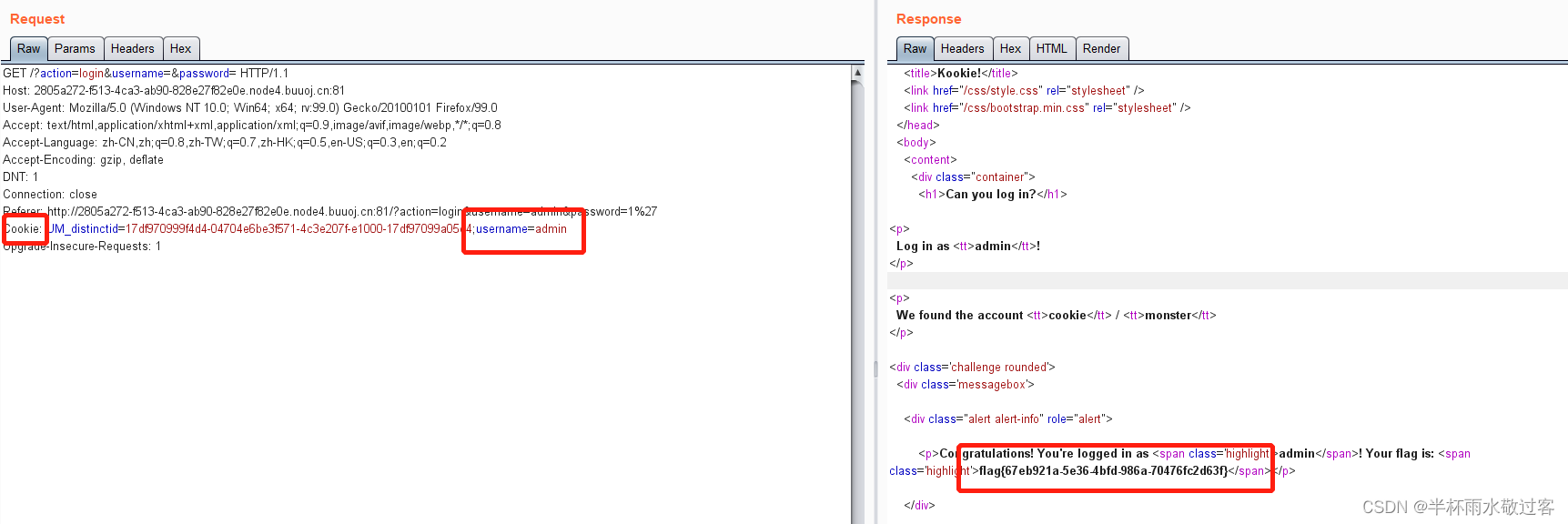Click the Accept: text/html header line
The width and height of the screenshot is (1568, 524).
[252, 126]
